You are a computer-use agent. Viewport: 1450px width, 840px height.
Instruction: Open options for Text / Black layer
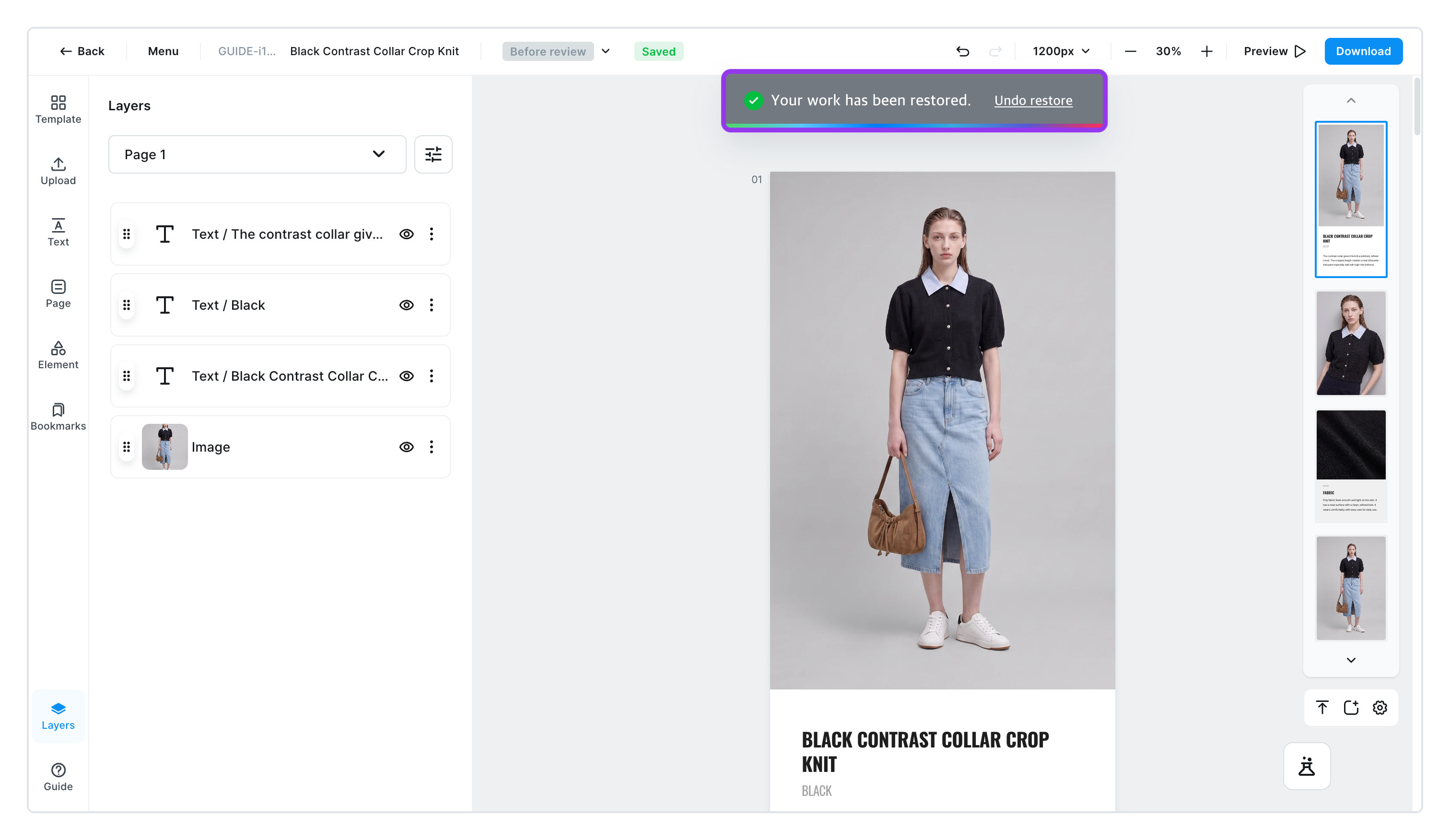(432, 305)
